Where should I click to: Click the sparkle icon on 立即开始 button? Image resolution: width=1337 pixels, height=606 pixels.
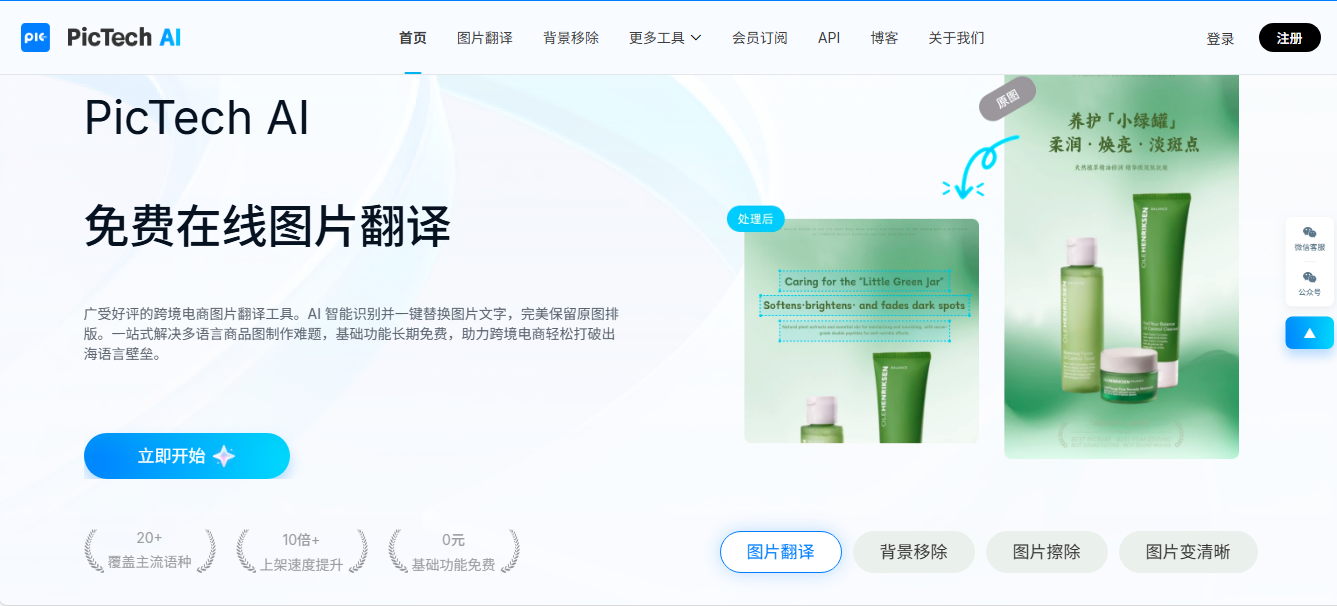pos(224,456)
